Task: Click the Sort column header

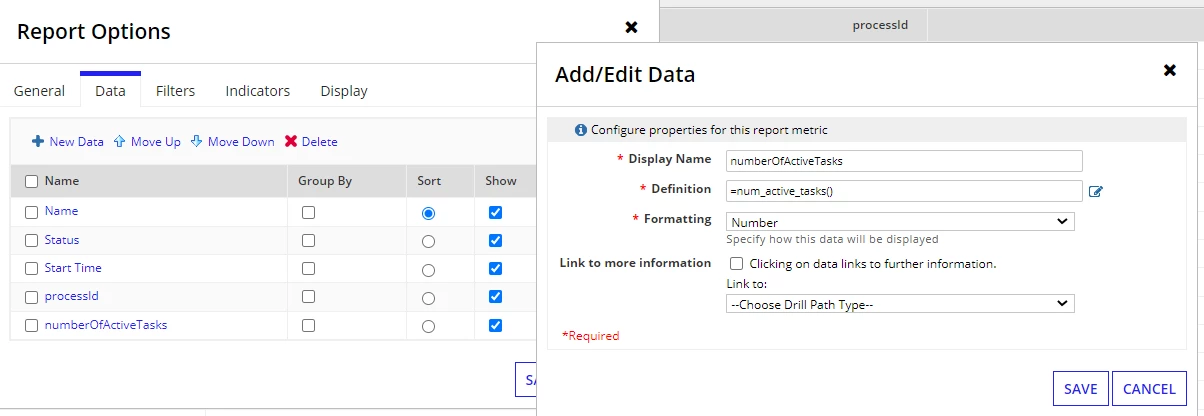Action: 430,181
